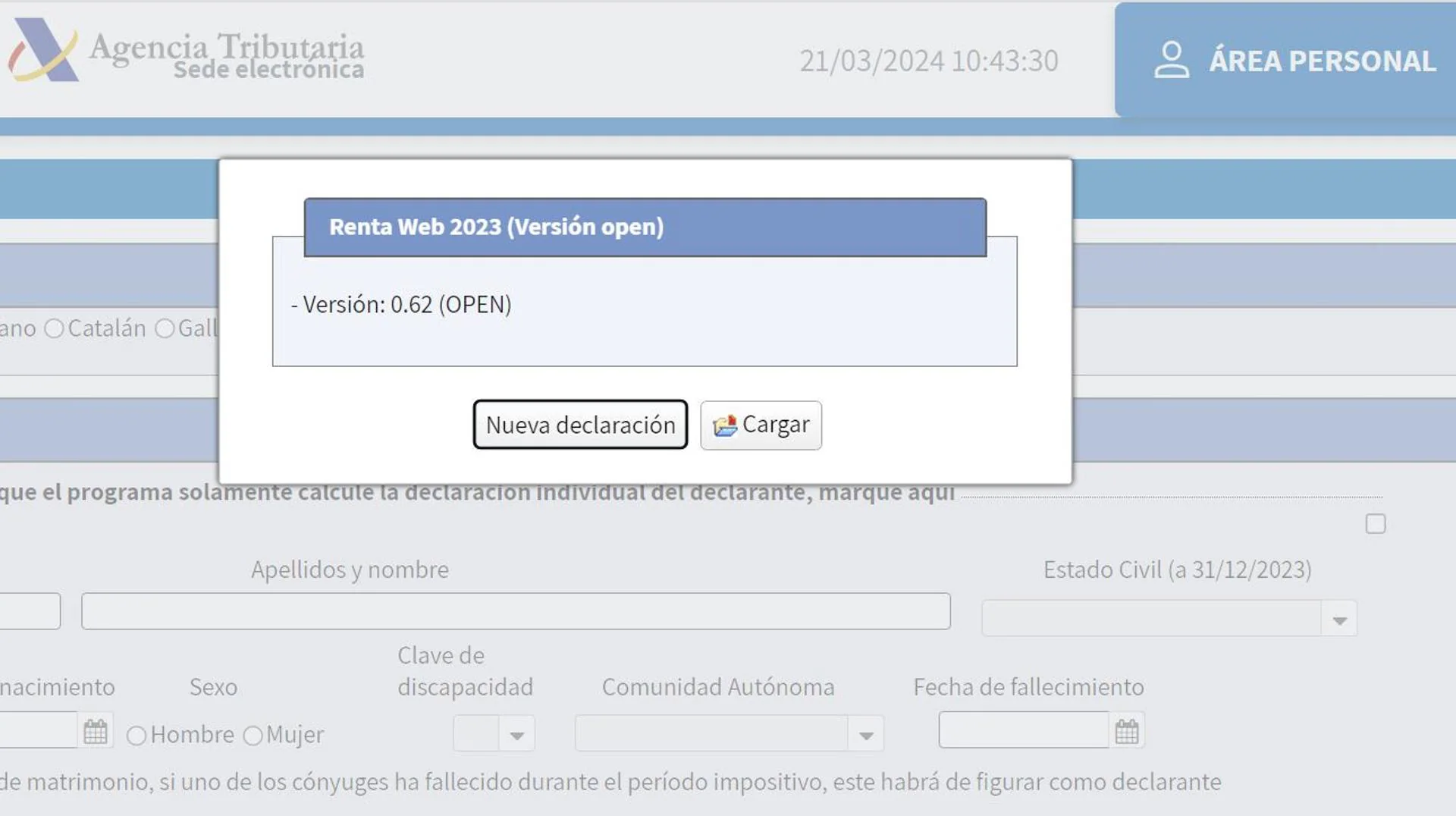Select the Catalán language option

(x=54, y=328)
